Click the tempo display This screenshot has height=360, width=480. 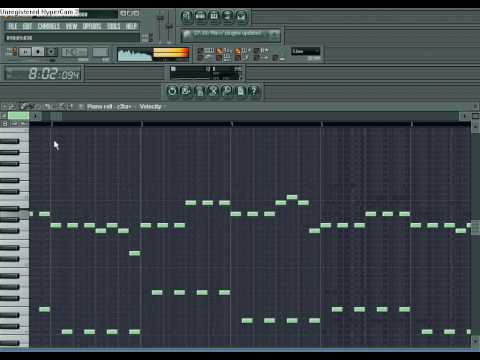pos(74,52)
